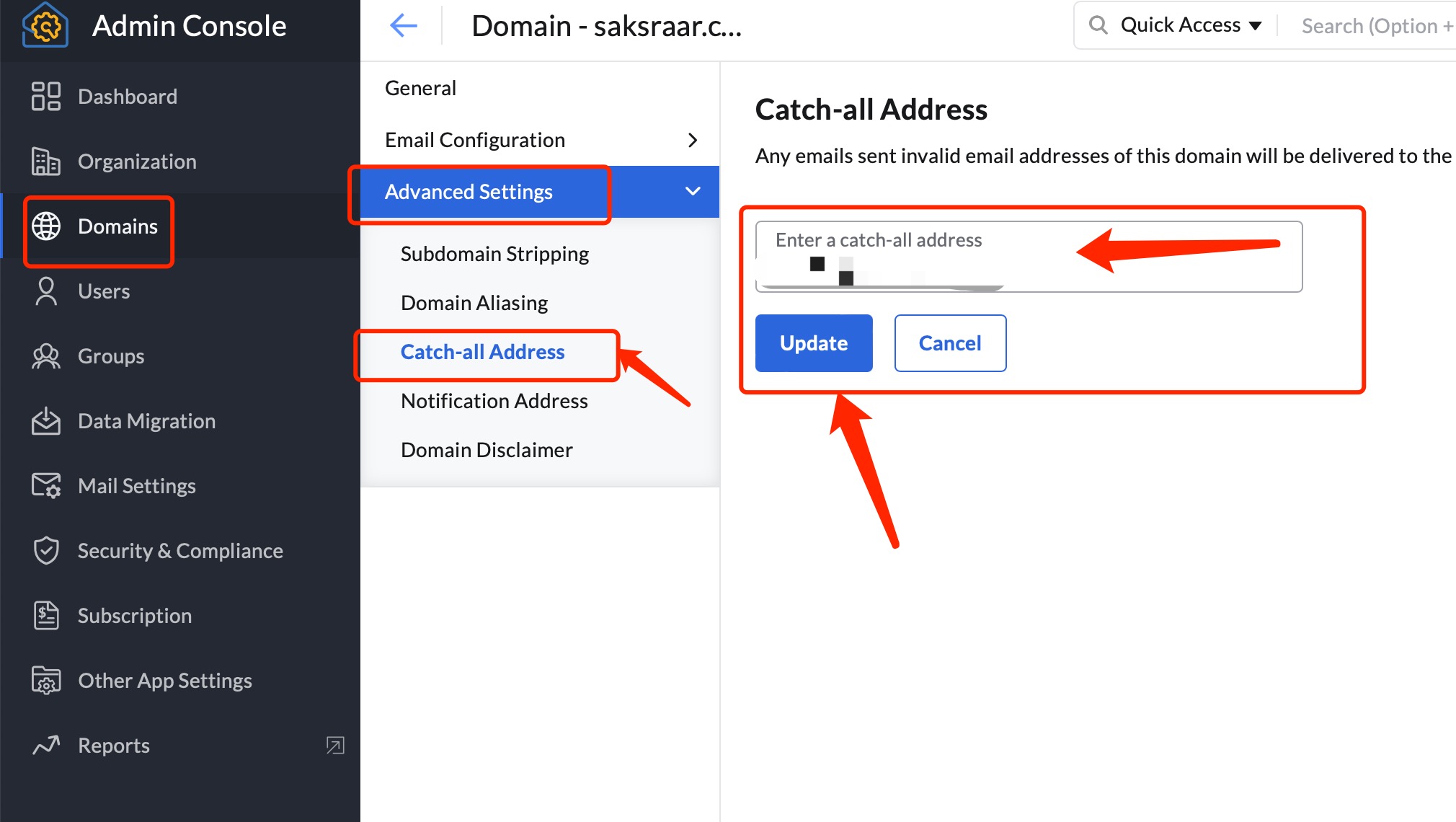Click the catch-all address input field

937,249
